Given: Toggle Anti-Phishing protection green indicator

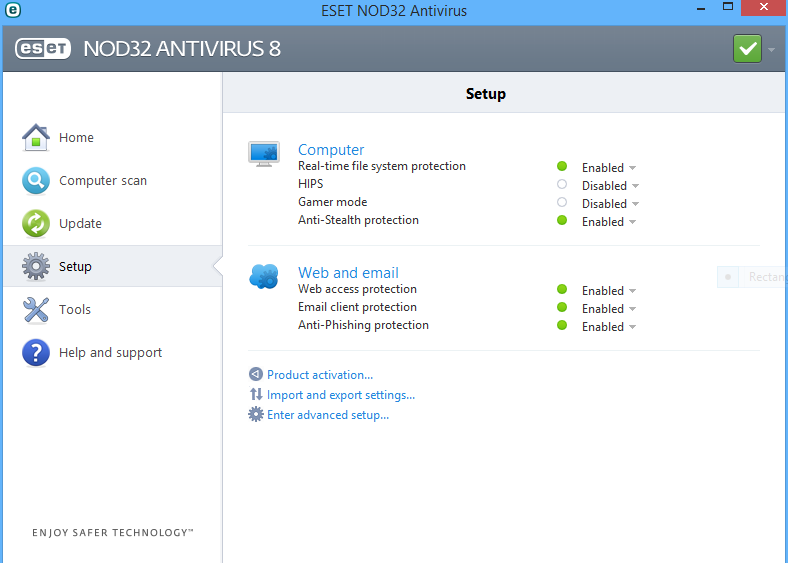Looking at the screenshot, I should coord(562,325).
